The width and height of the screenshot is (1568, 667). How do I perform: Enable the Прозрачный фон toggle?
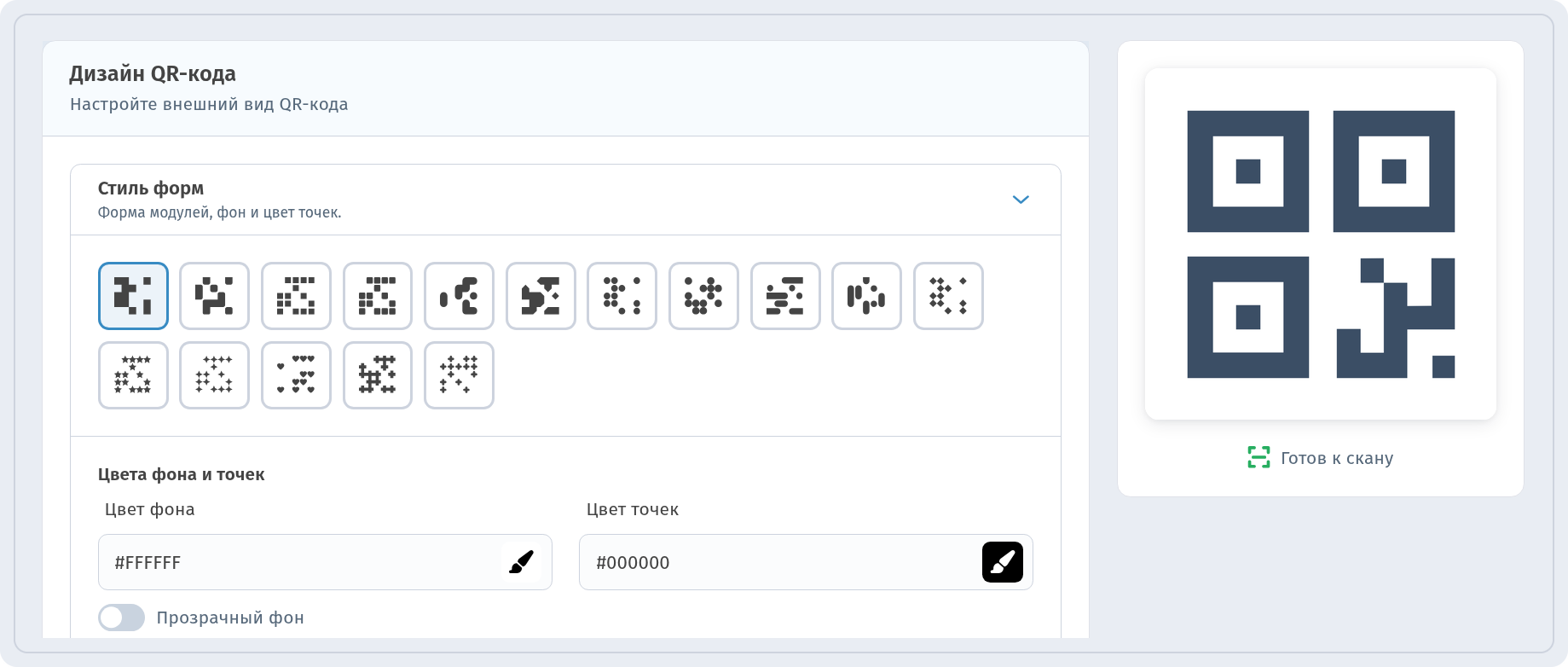click(121, 618)
